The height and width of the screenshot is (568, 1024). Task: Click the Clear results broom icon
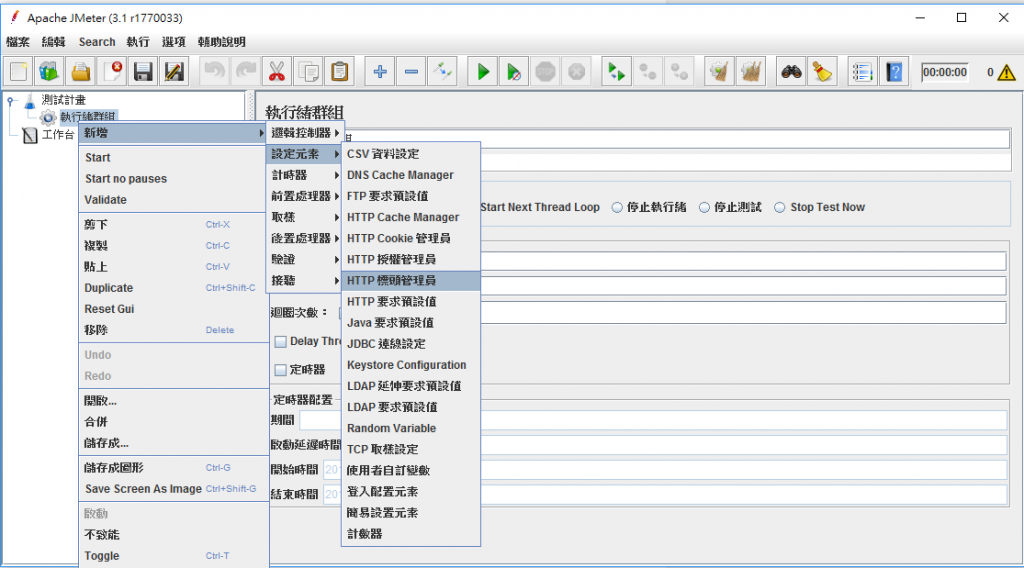coord(719,72)
